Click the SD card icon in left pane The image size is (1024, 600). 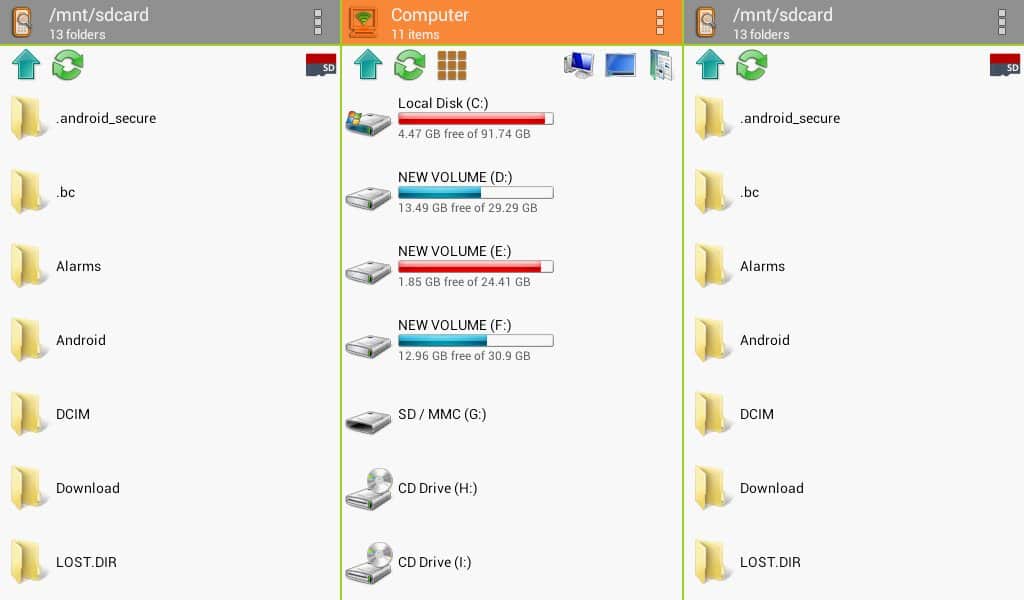[x=321, y=65]
